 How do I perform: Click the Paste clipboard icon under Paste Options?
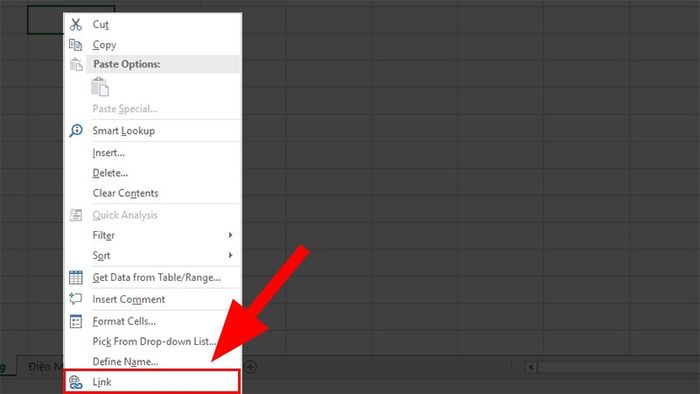(100, 87)
